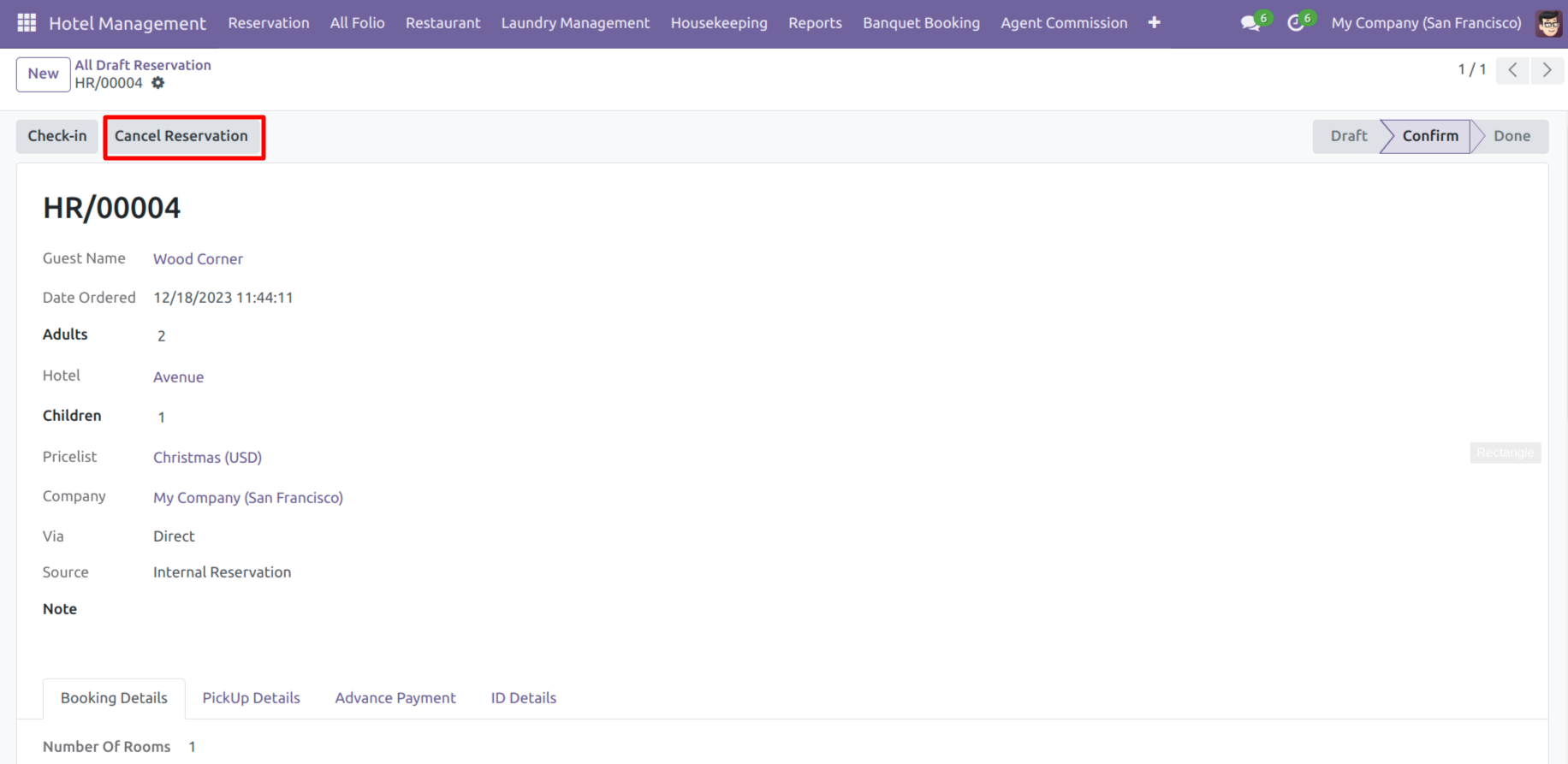1568x764 pixels.
Task: Go to previous record arrow
Action: [x=1512, y=70]
